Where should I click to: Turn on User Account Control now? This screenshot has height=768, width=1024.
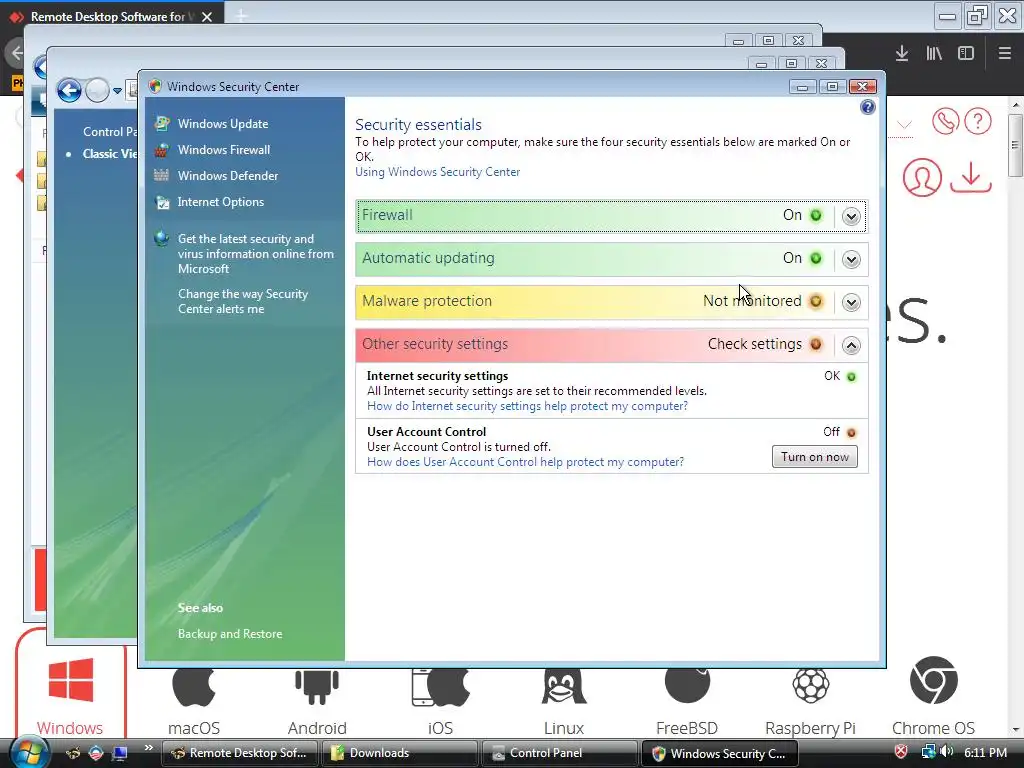click(x=814, y=456)
